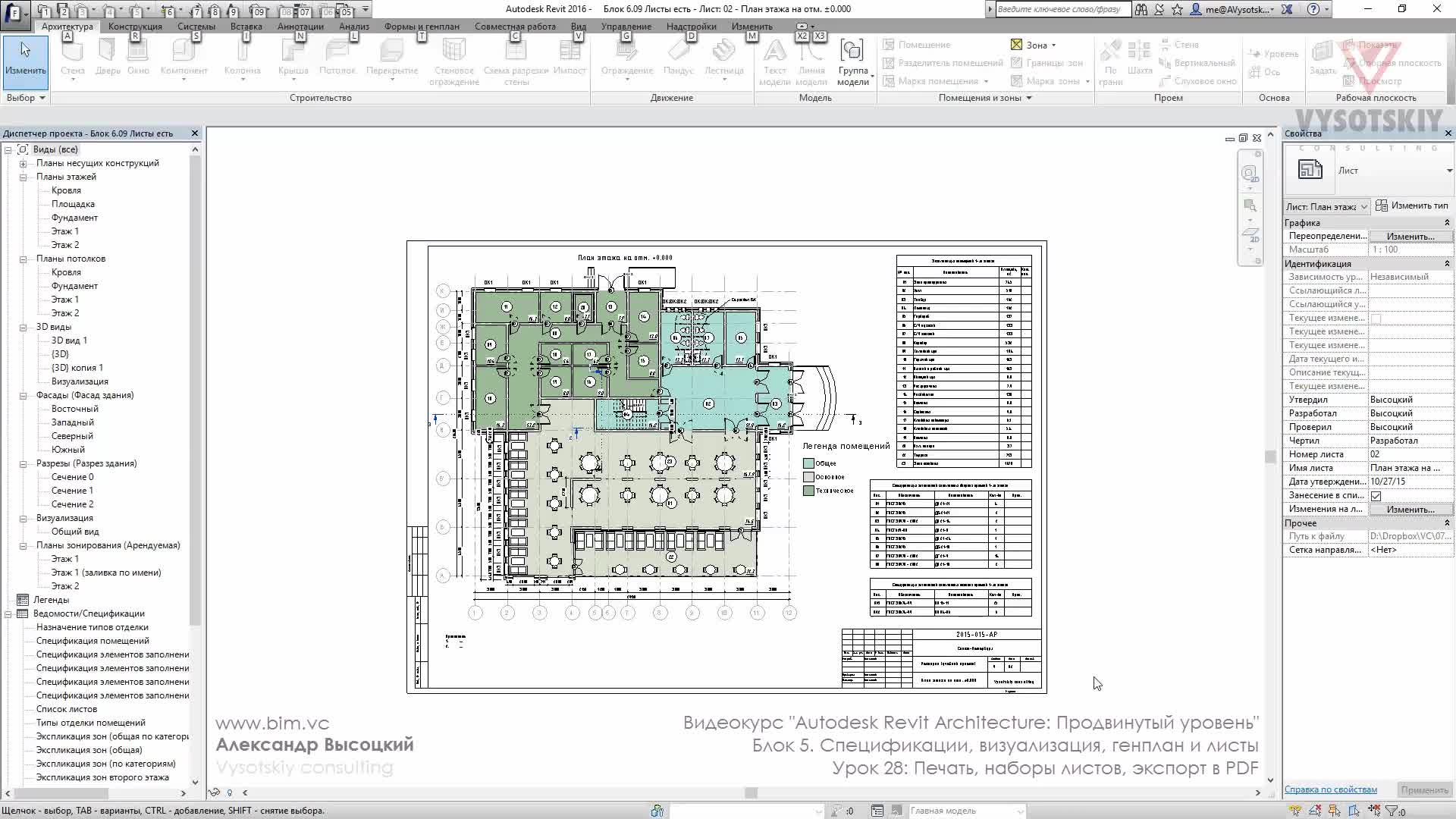Open the Справка по свойствам link
The width and height of the screenshot is (1456, 819).
coord(1330,789)
